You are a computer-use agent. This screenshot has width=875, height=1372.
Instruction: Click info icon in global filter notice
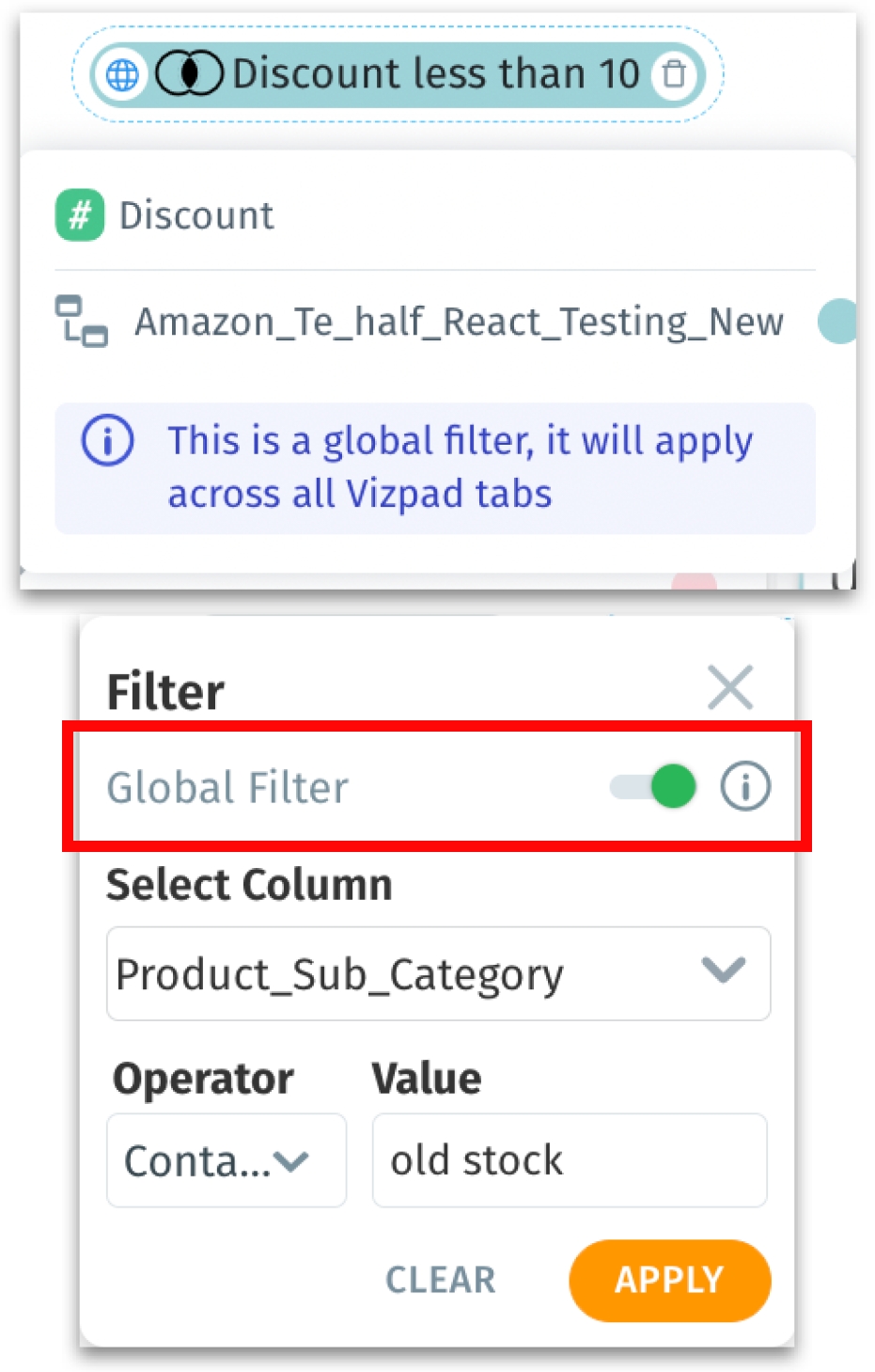(108, 440)
